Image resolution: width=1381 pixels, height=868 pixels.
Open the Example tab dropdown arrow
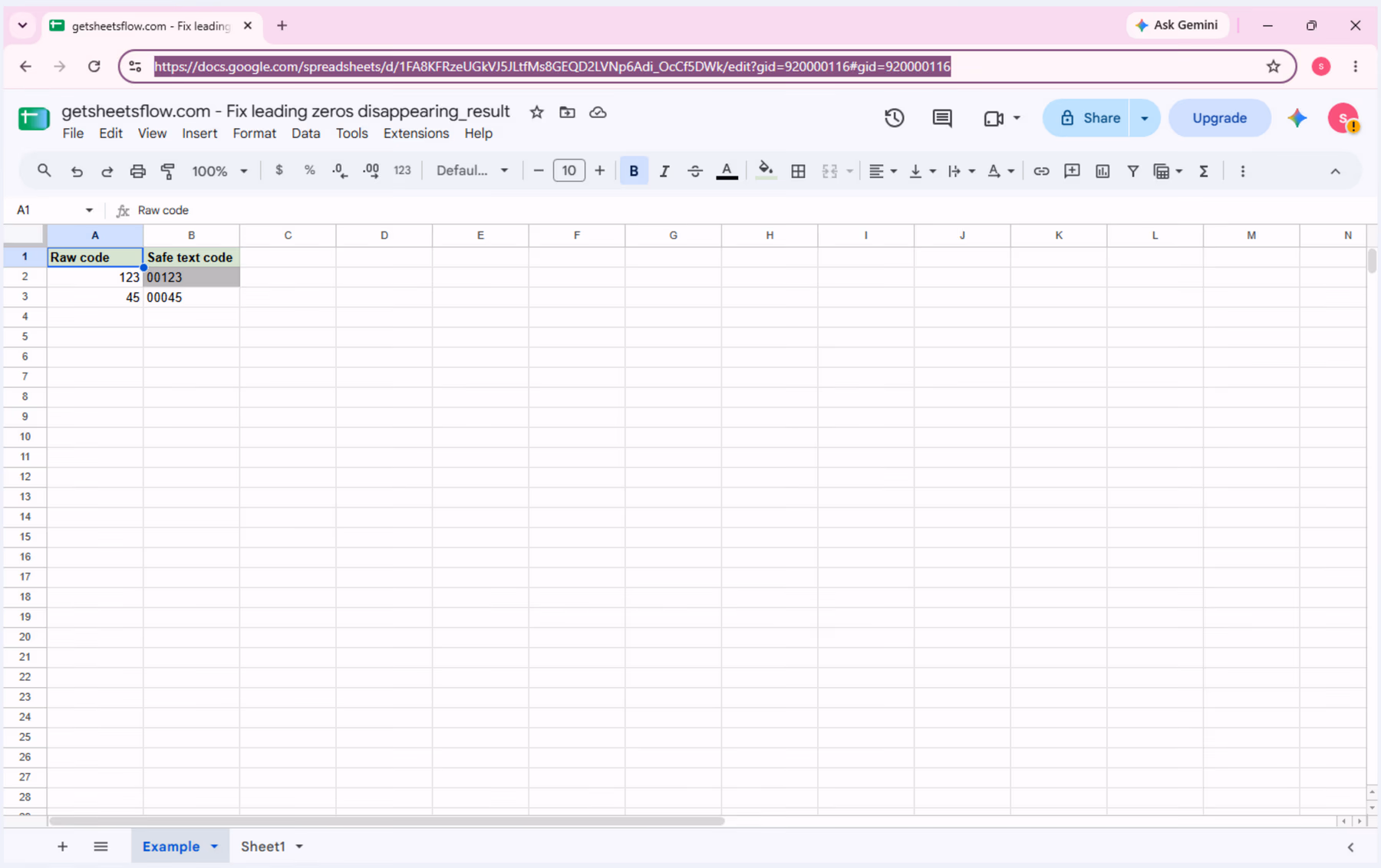point(214,847)
